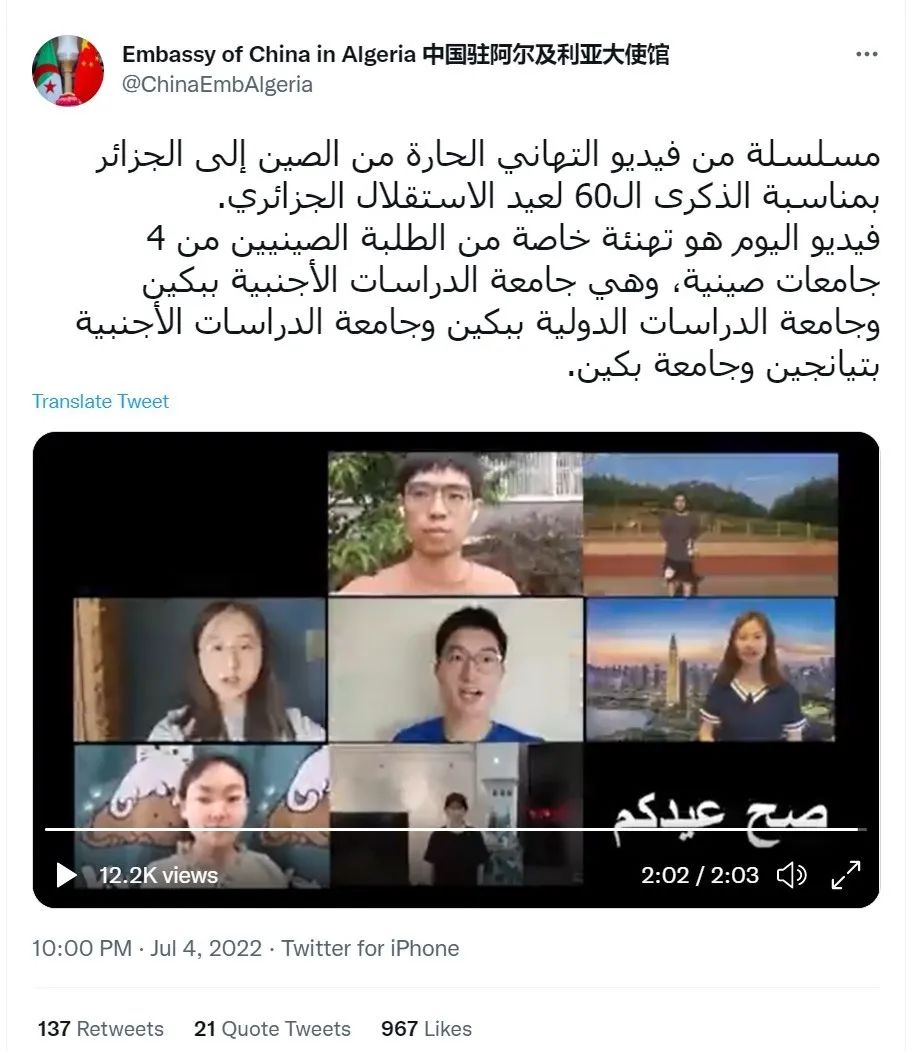
Task: Click the Twitter for iPhone source label
Action: [x=370, y=948]
